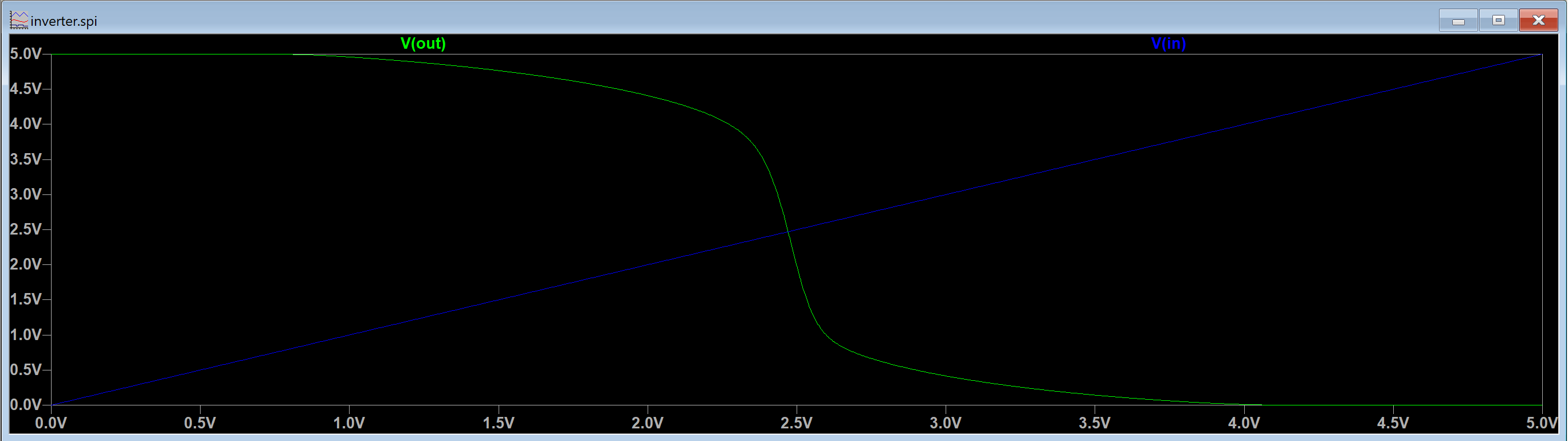Click the 2.0V vertical axis label
Screen dimensions: 1568x441
click(26, 264)
